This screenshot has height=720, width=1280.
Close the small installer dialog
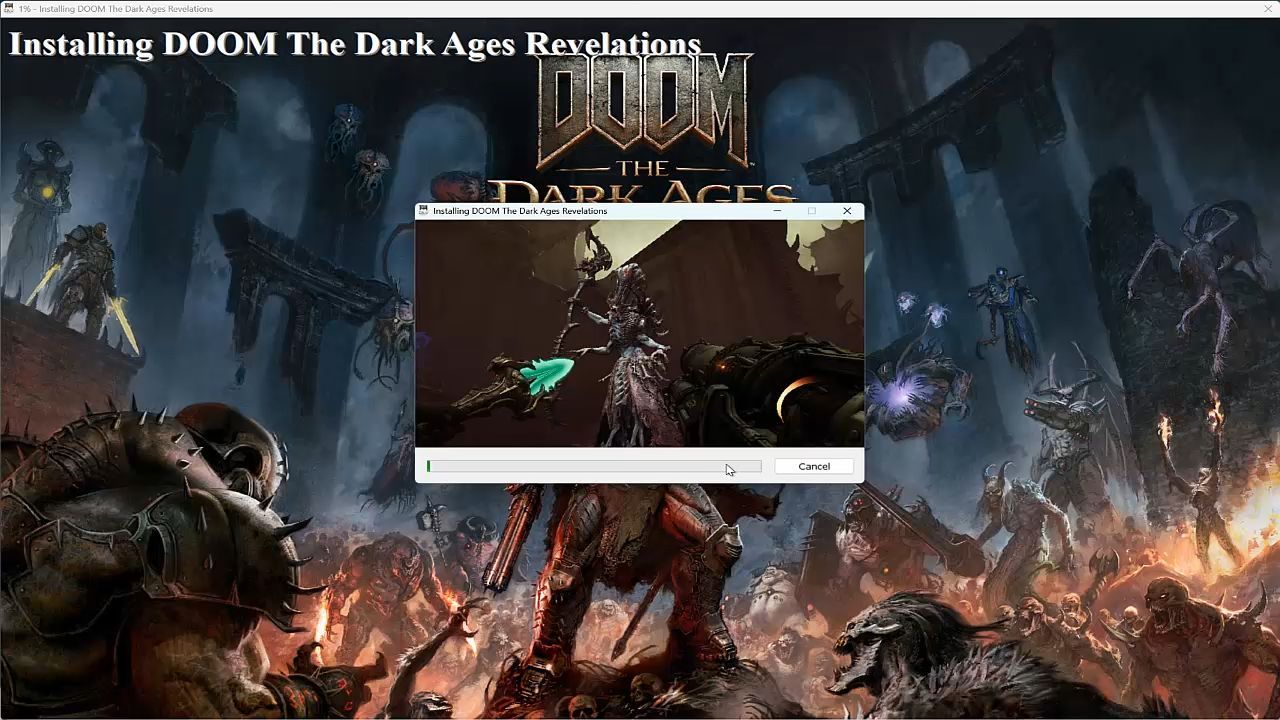(847, 211)
